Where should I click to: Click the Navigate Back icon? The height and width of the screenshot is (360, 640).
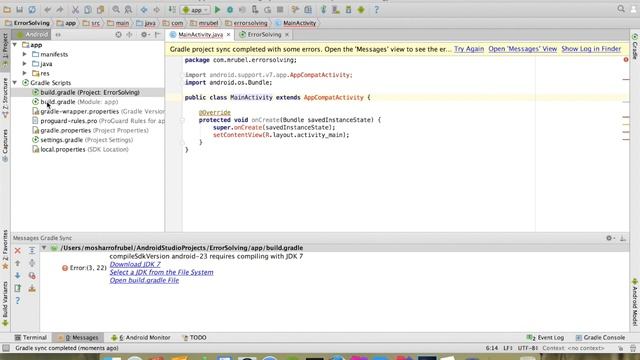(x=144, y=9)
